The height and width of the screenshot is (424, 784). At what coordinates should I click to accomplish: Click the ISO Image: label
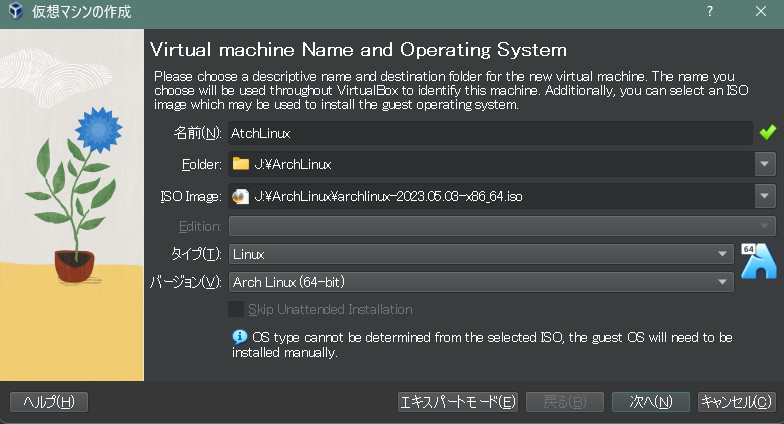pyautogui.click(x=190, y=196)
